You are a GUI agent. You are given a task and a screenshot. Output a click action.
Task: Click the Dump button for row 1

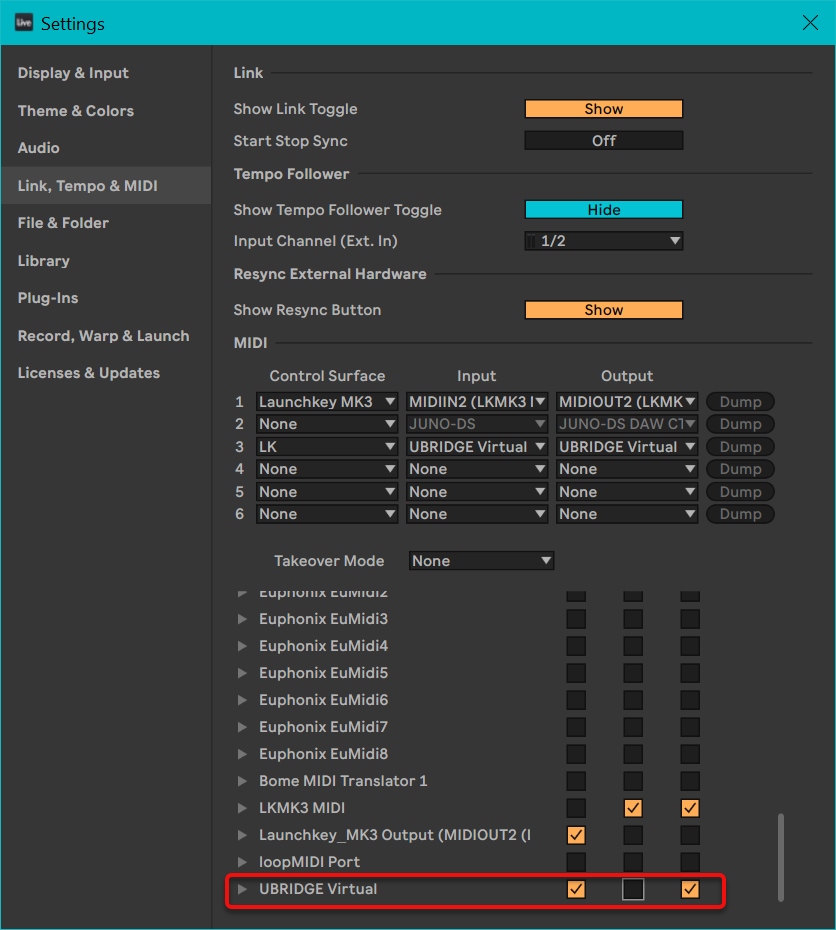point(740,402)
